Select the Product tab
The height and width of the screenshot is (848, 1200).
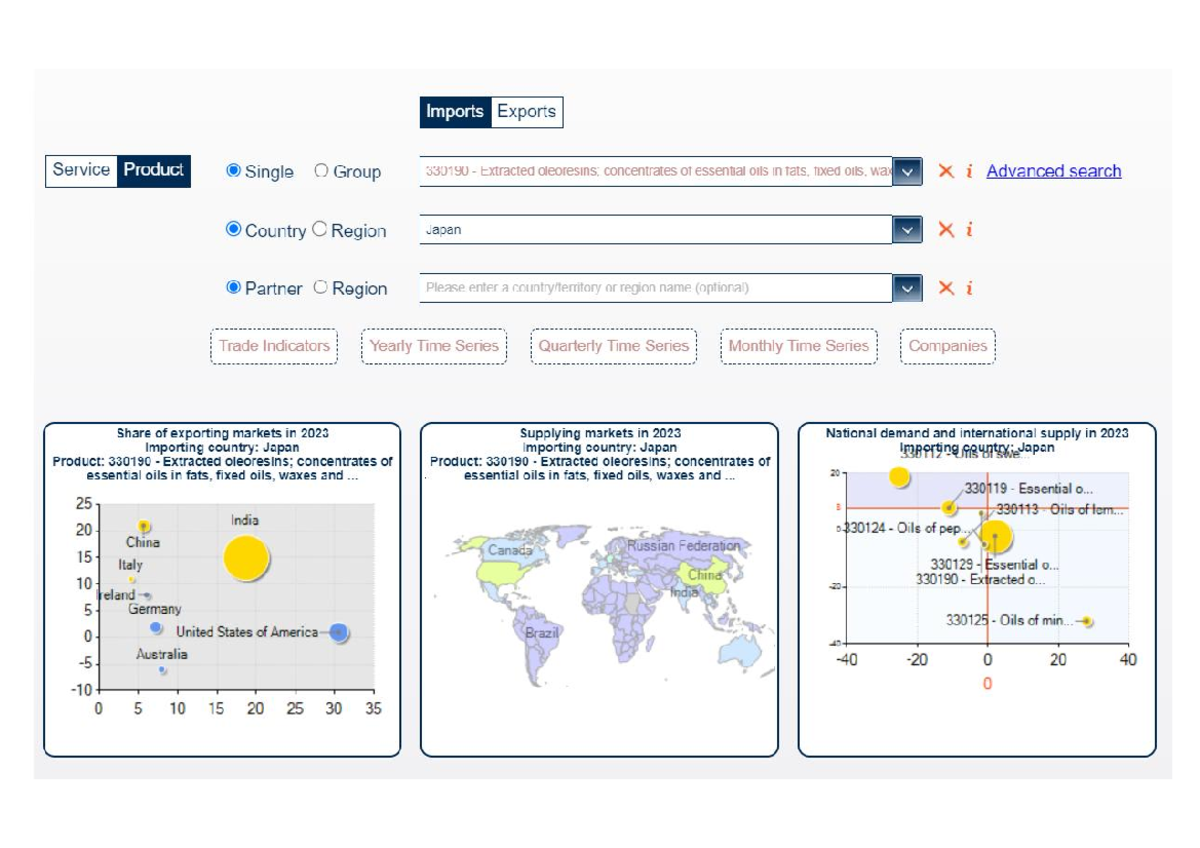point(154,170)
